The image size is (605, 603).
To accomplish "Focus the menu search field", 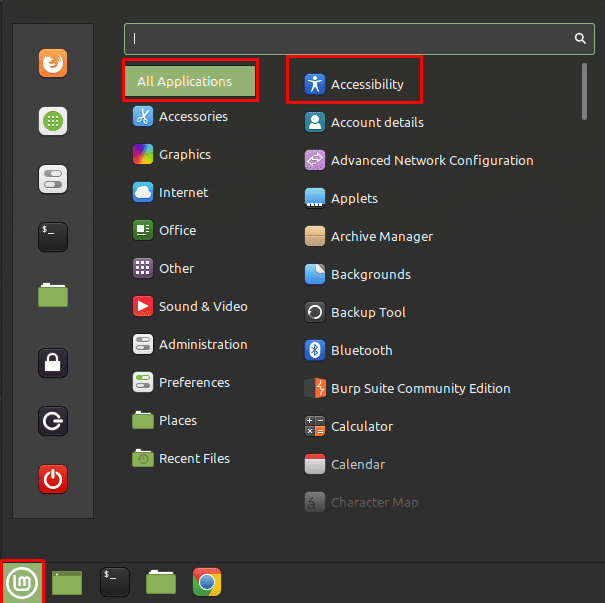I will 359,39.
